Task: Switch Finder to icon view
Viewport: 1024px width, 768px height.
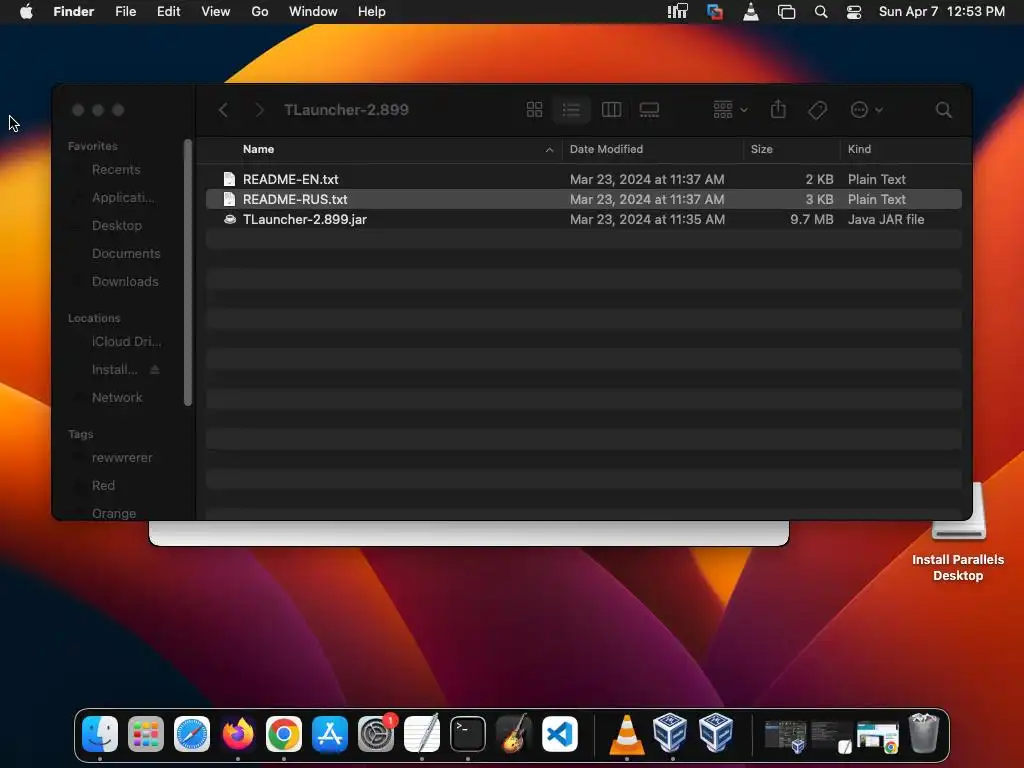Action: [x=534, y=110]
